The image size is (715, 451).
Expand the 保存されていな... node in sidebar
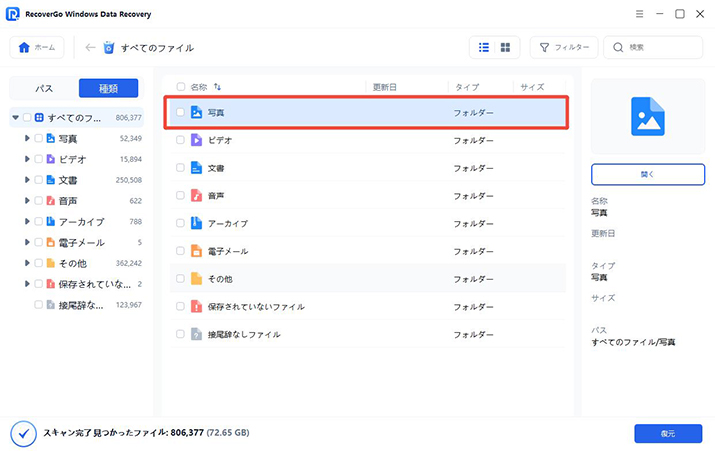pyautogui.click(x=27, y=284)
